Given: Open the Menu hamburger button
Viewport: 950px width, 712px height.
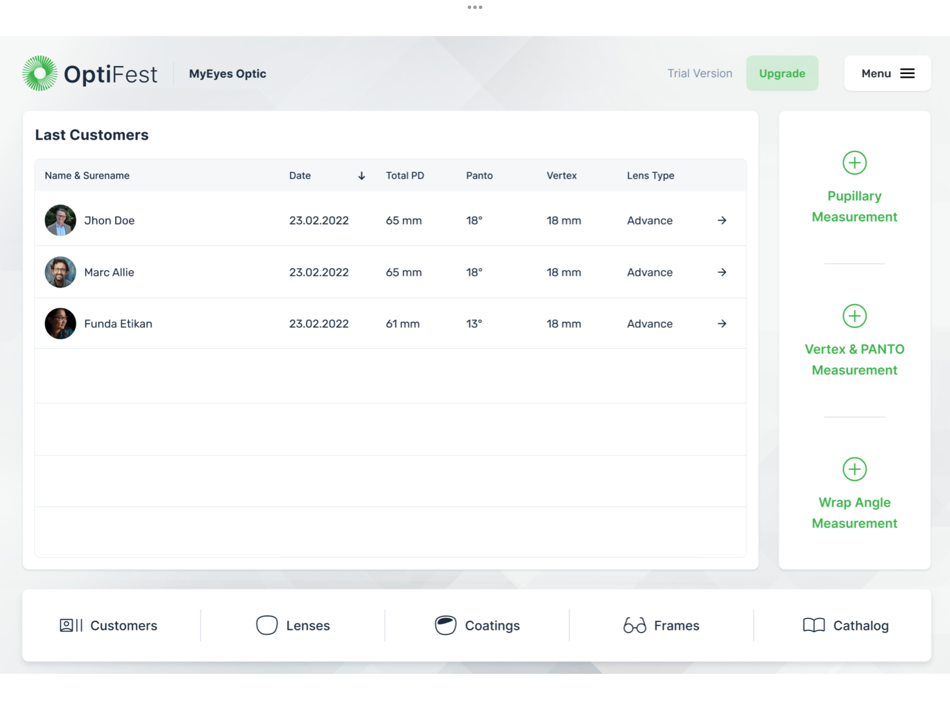Looking at the screenshot, I should tap(887, 73).
